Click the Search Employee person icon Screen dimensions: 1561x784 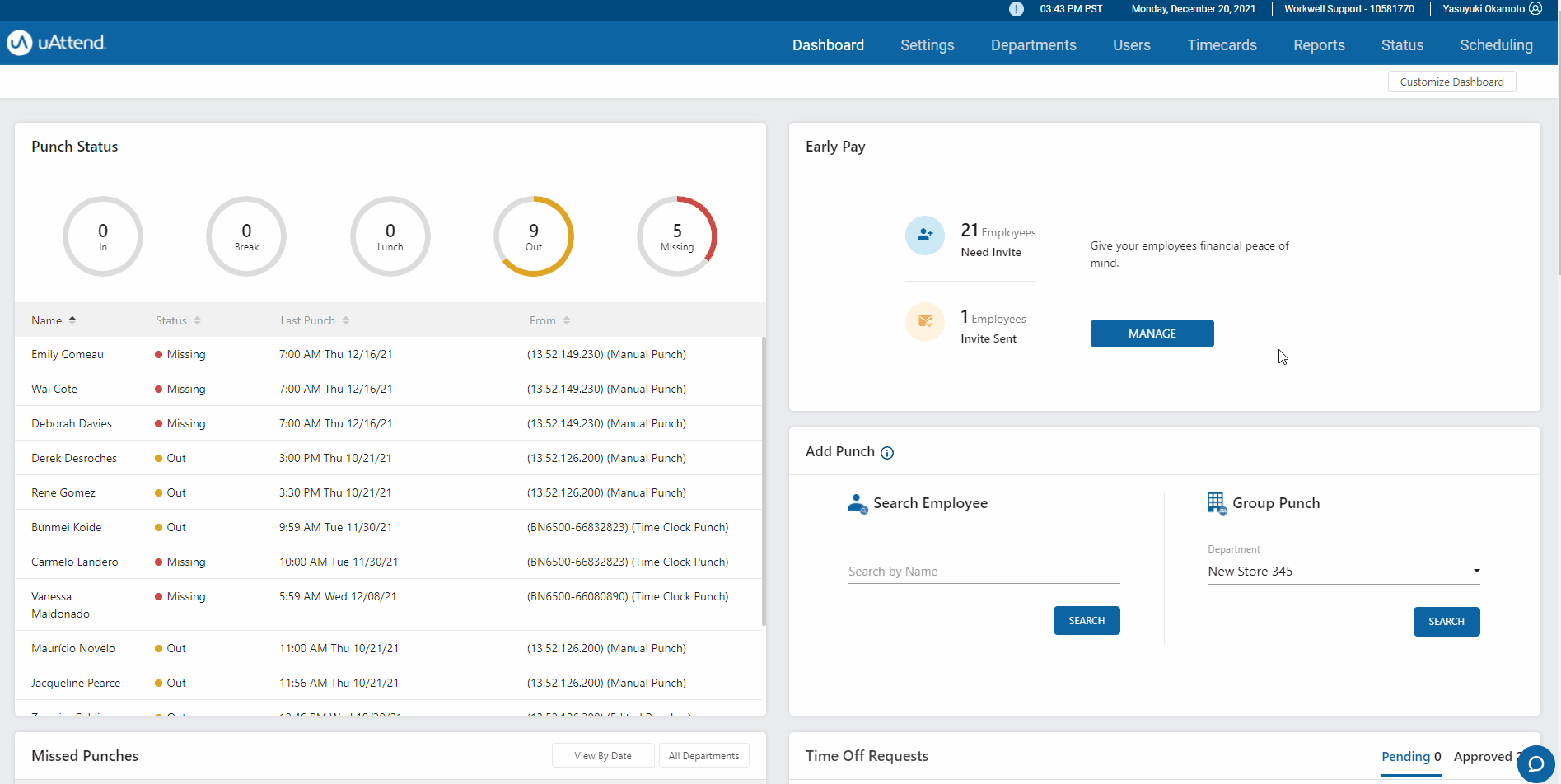pos(858,503)
